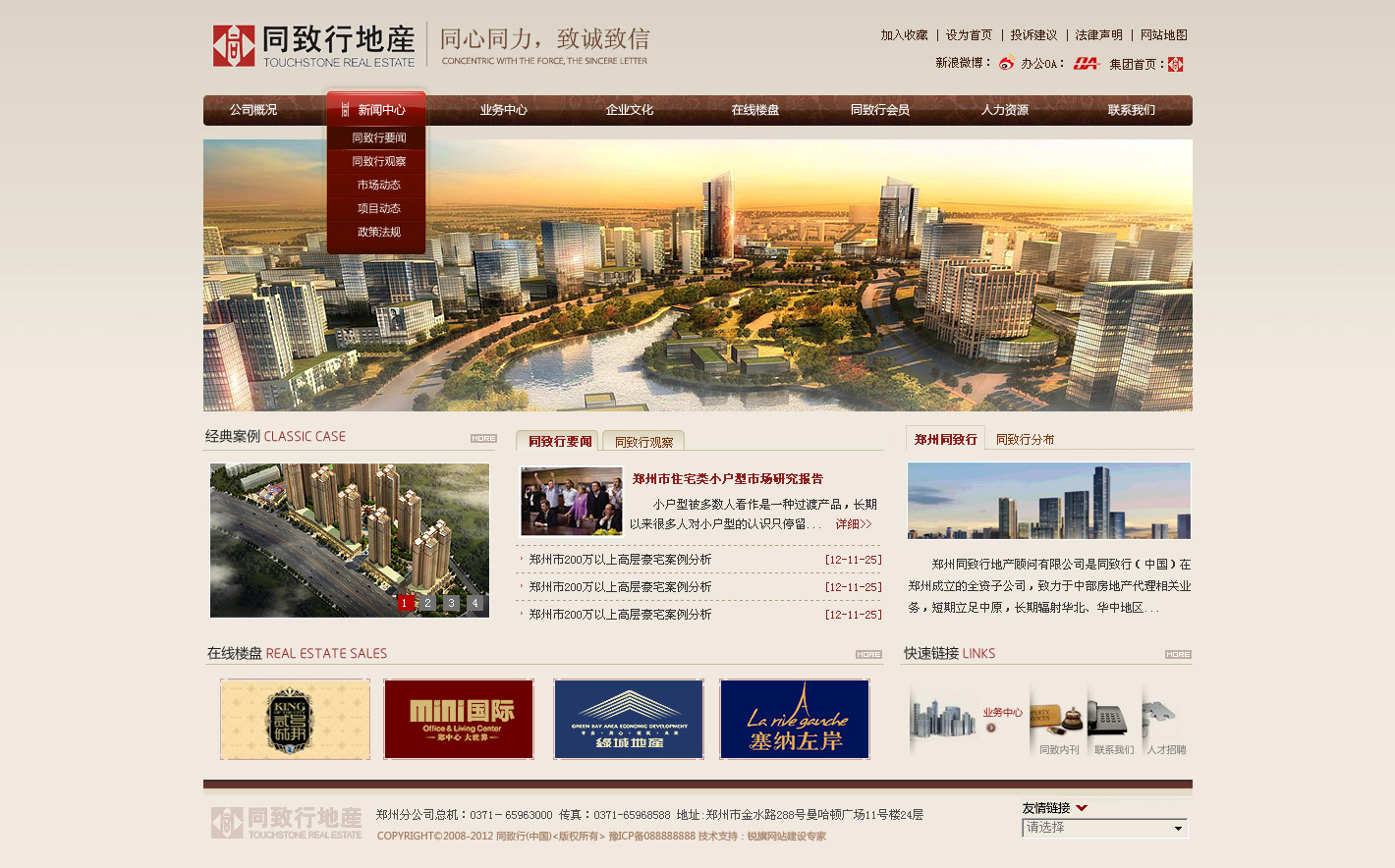Open the 企业文化 nav menu

[x=630, y=110]
